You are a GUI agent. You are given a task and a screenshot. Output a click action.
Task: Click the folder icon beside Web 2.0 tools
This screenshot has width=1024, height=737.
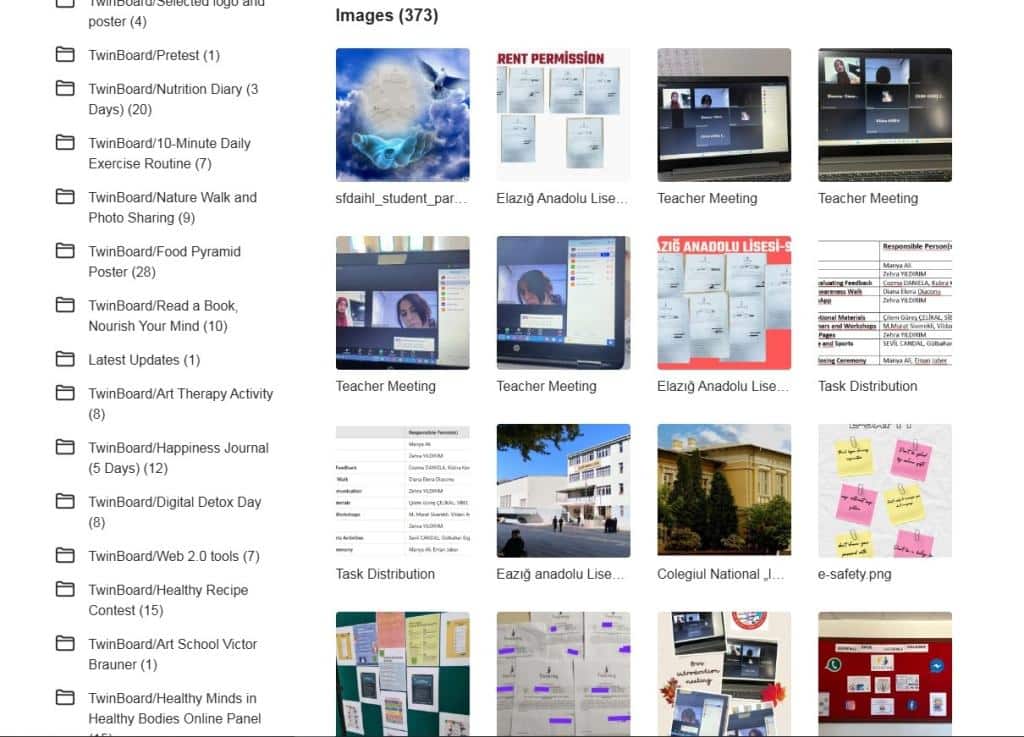click(x=65, y=555)
